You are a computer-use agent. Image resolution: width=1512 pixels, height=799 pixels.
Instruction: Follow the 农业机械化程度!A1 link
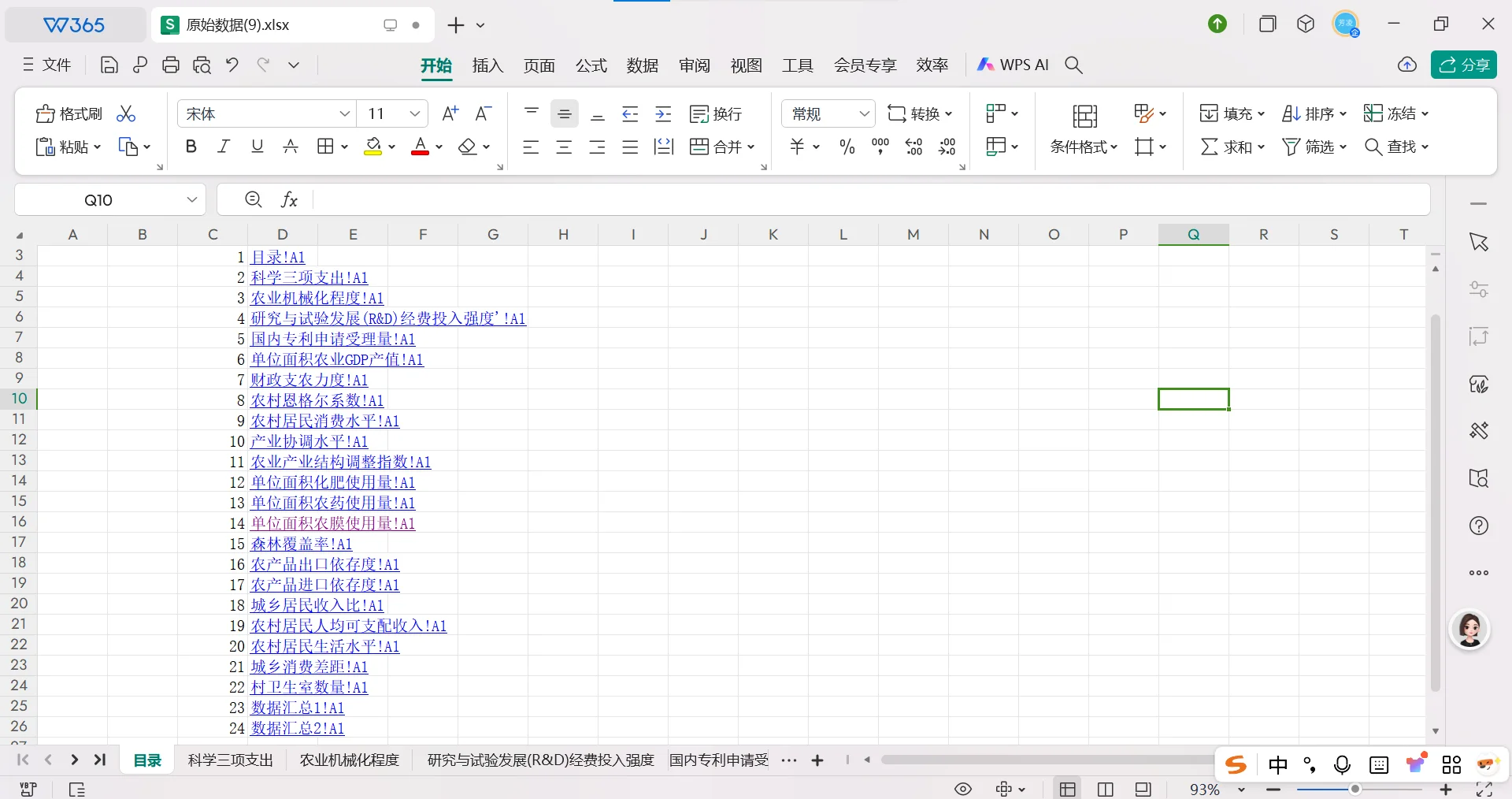[x=317, y=298]
